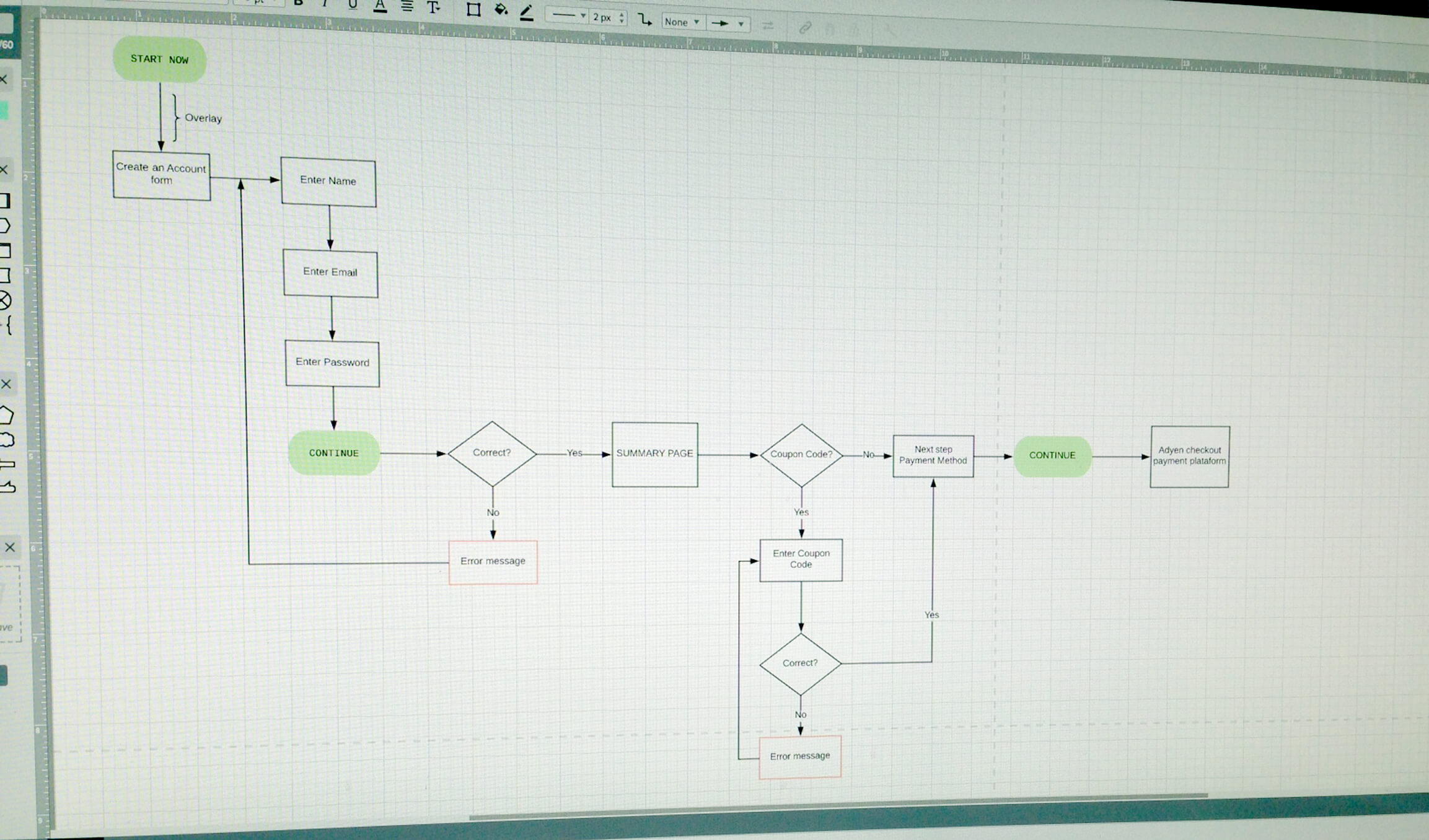Select the shape border square icon
Image resolution: width=1429 pixels, height=840 pixels.
[x=473, y=9]
